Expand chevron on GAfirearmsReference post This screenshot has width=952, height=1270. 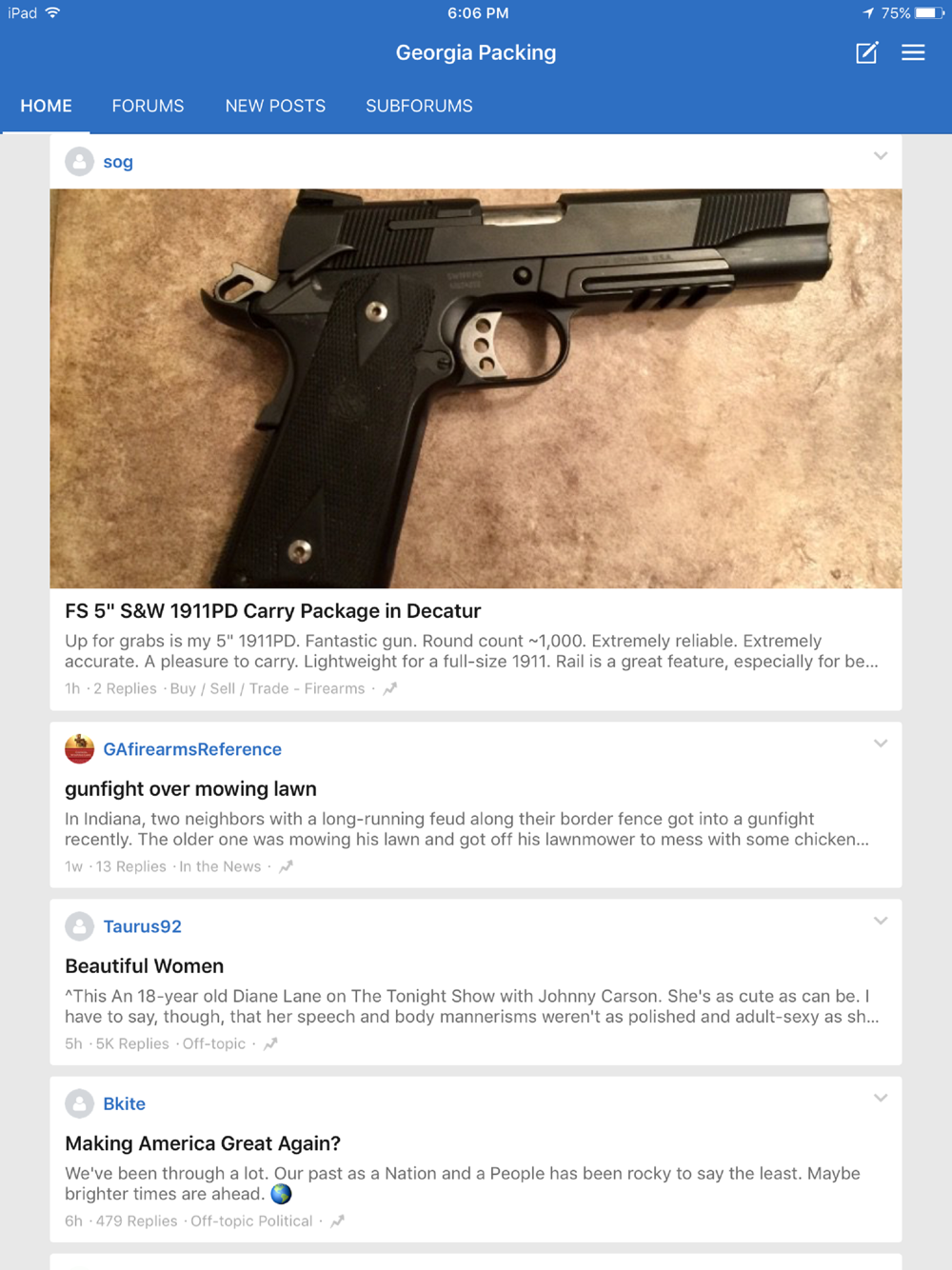tap(881, 743)
